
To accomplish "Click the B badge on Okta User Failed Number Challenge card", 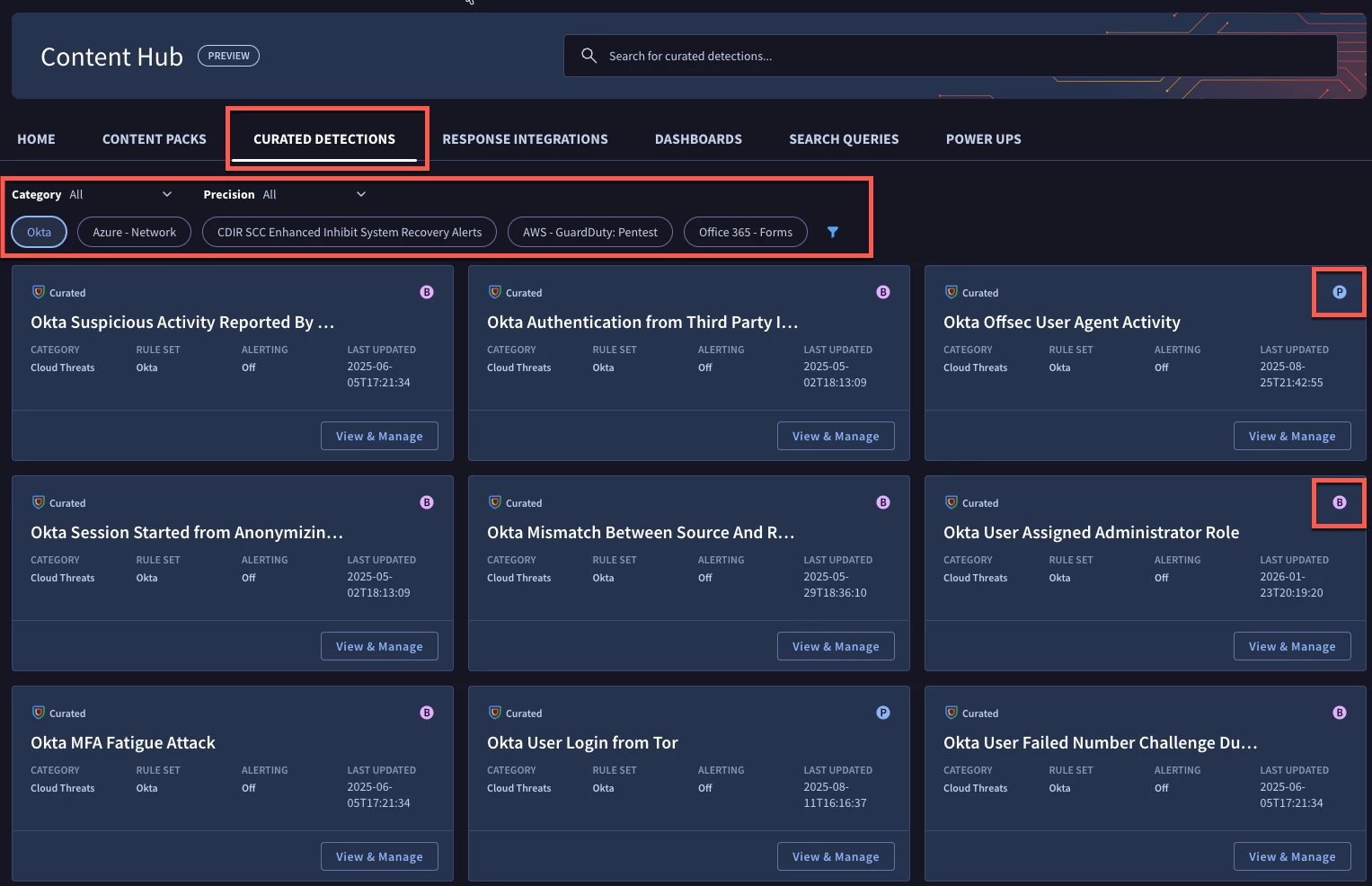I will point(1340,713).
